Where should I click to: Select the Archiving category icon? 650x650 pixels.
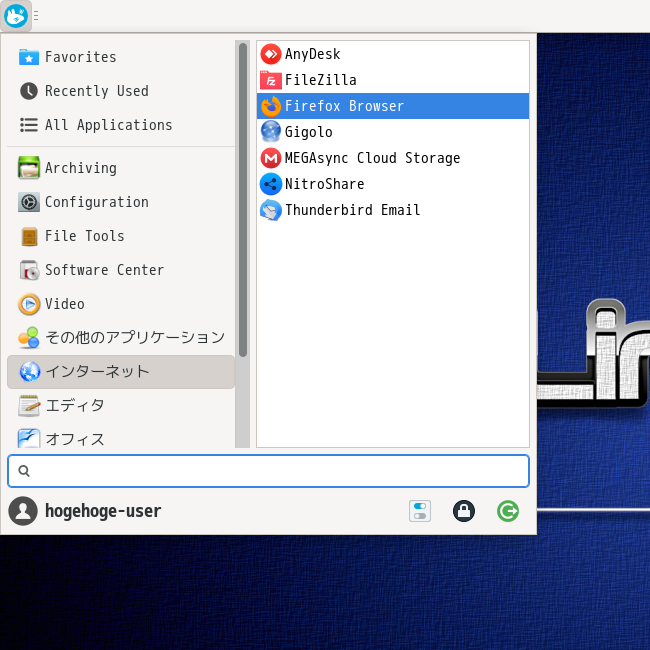(29, 167)
